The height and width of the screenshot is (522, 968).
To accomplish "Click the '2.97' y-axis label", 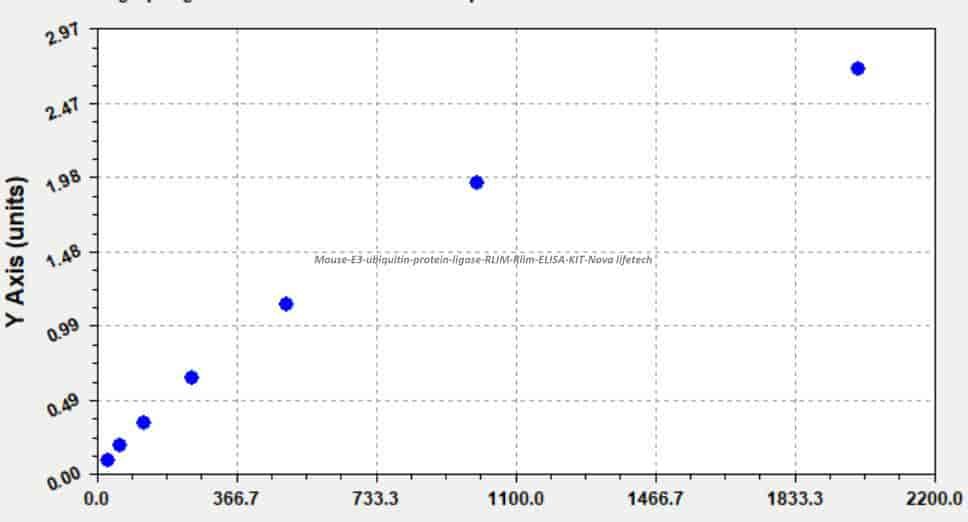I will click(x=62, y=35).
